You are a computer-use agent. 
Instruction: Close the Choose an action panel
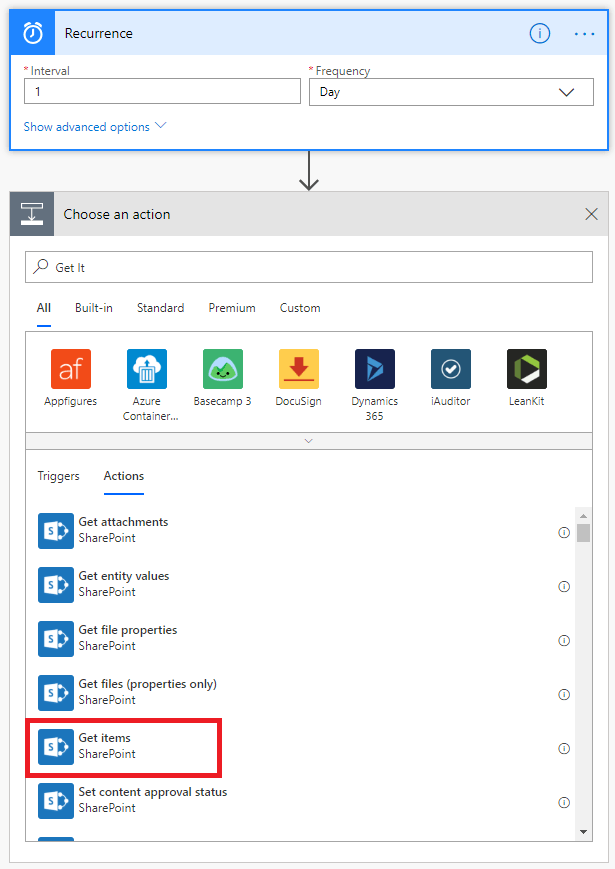coord(591,214)
